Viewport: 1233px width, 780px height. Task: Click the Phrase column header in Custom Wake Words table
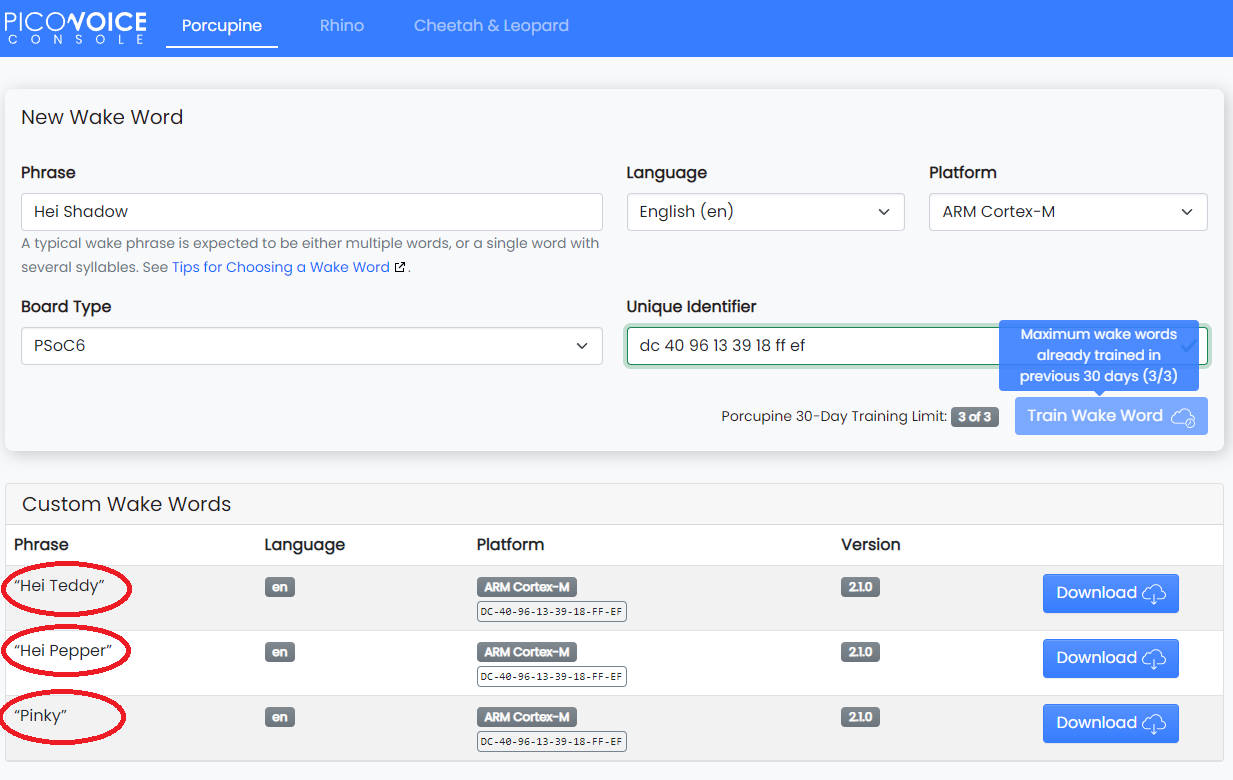(41, 545)
